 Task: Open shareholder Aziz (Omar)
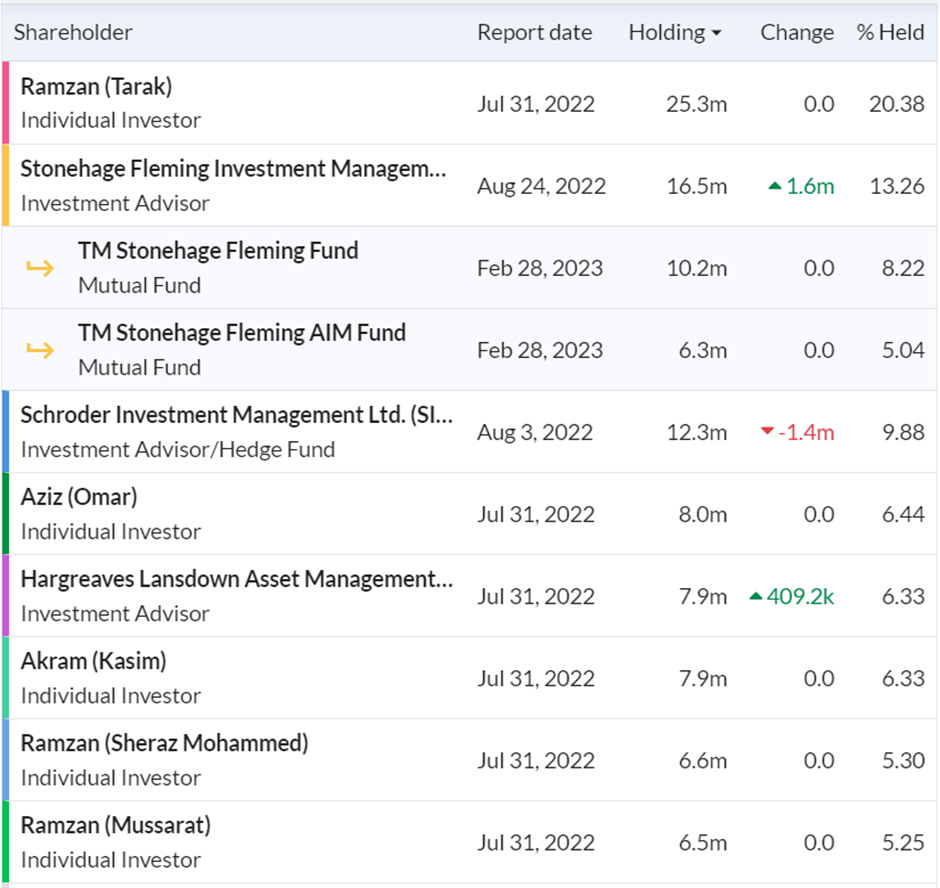(x=79, y=497)
